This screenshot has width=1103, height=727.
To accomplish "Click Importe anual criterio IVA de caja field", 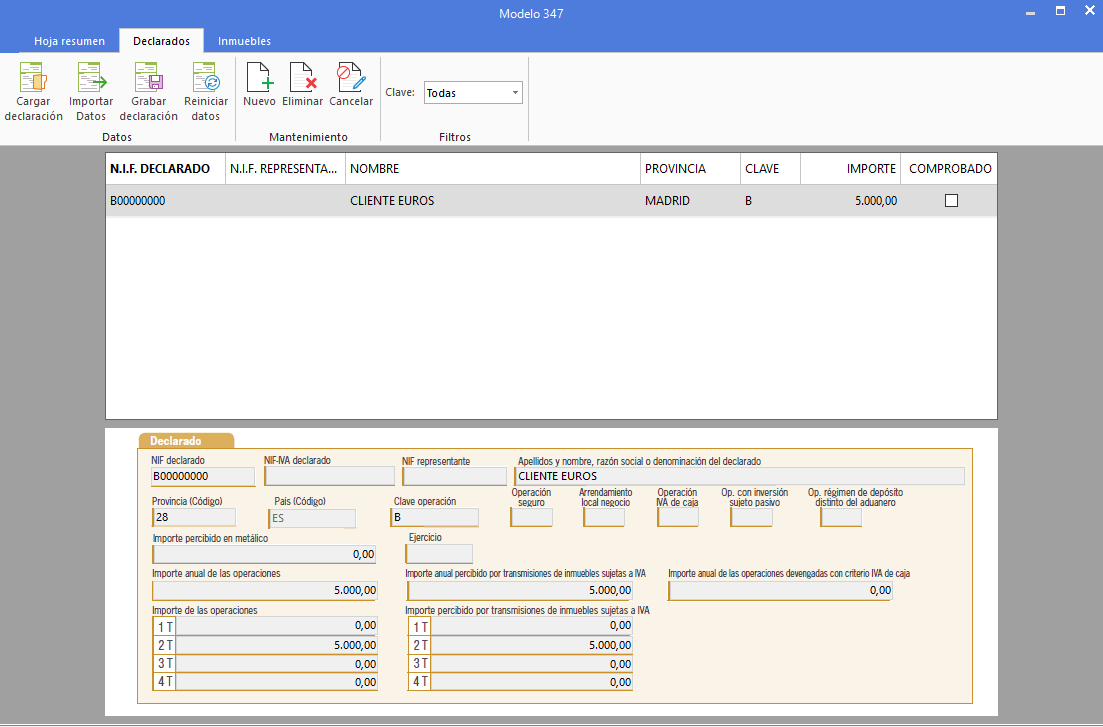I will (x=780, y=590).
